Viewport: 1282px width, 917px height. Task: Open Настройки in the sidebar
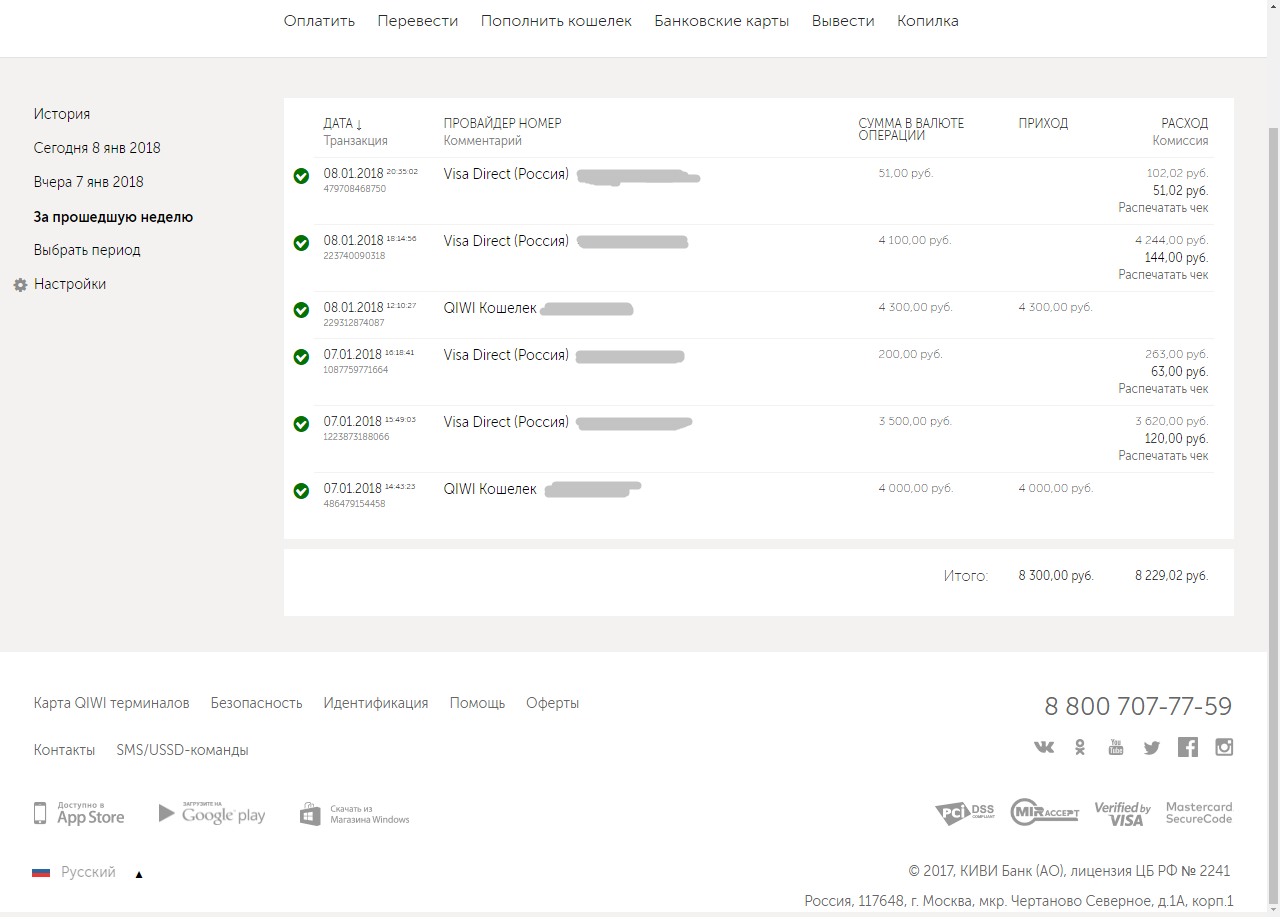click(x=70, y=284)
